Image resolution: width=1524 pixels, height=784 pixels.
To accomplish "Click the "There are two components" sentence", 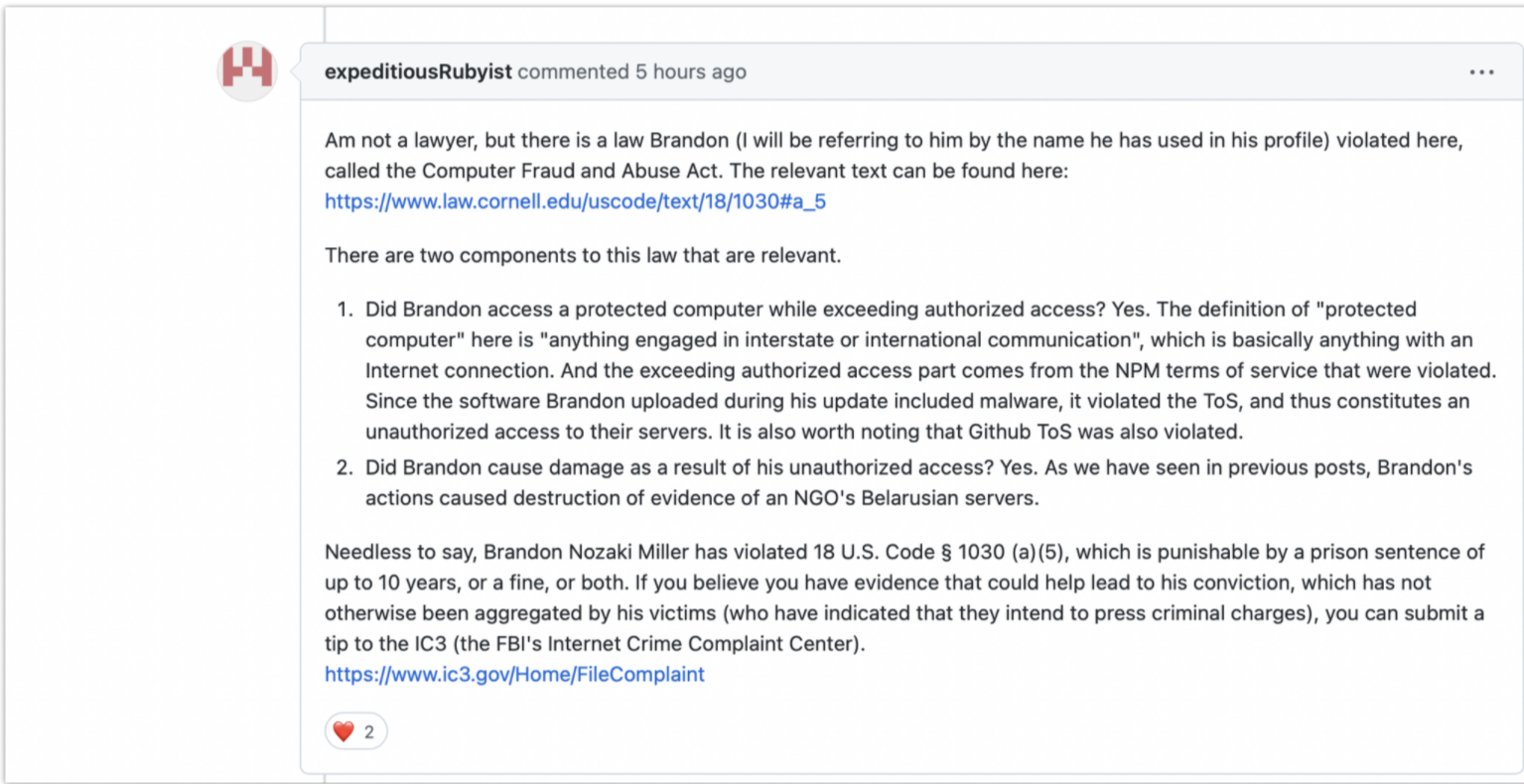I will coord(583,255).
